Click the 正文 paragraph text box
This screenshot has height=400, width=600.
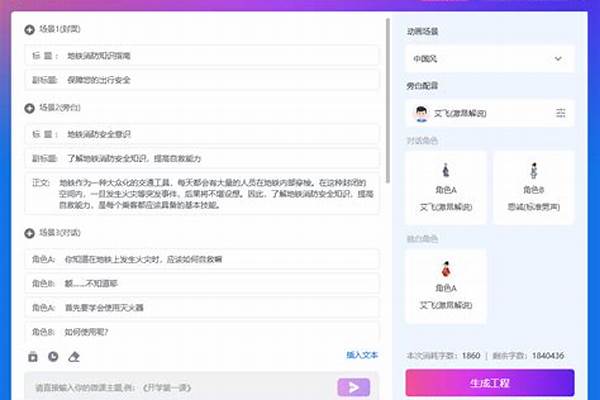point(202,193)
